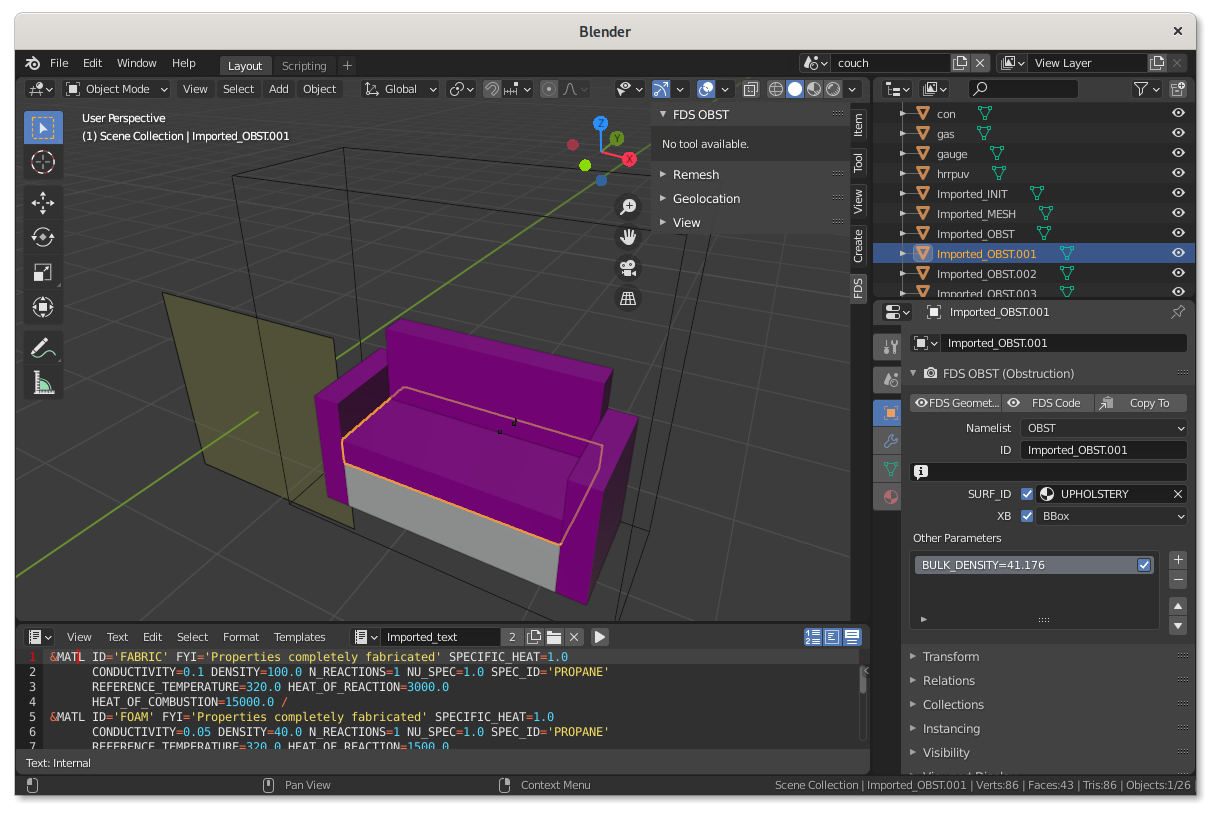Screen dimensions: 1215x814
Task: Choose the Move tool
Action: 43,203
